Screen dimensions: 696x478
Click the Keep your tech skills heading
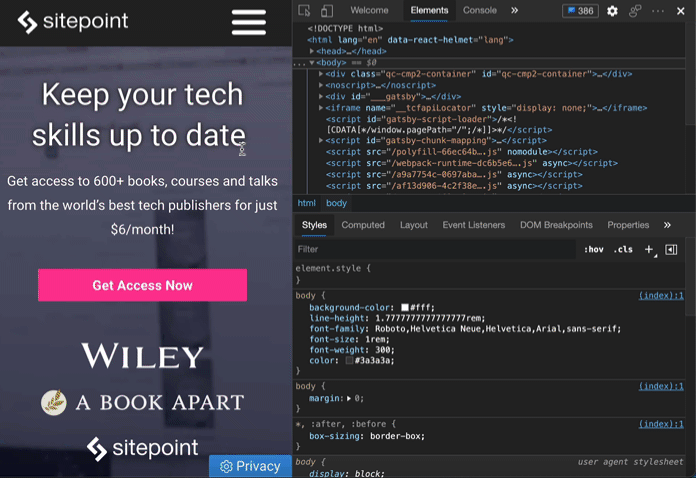click(139, 115)
